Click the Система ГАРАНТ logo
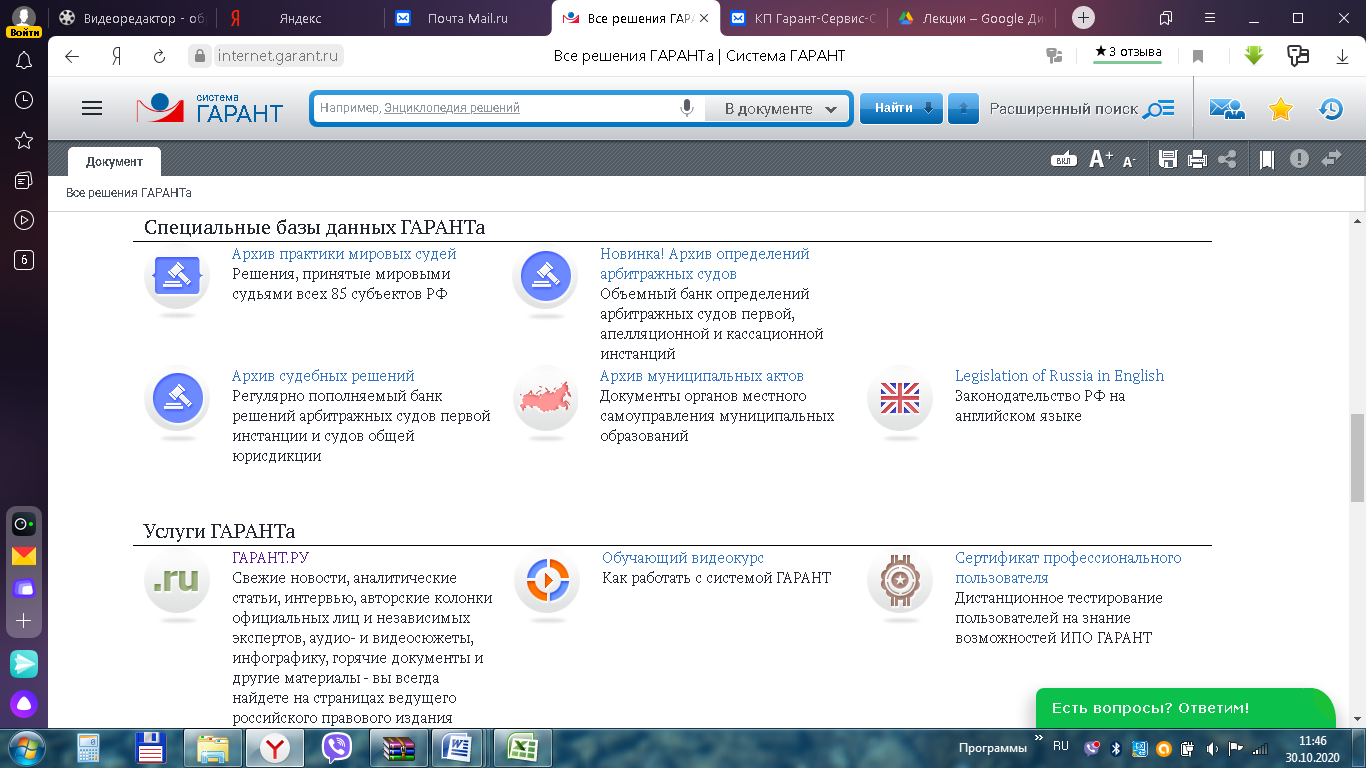The height and width of the screenshot is (768, 1366). (x=210, y=108)
